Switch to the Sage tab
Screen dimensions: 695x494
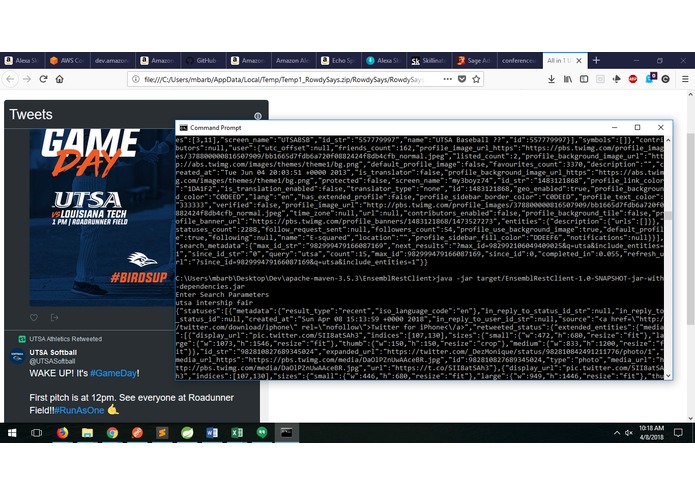pyautogui.click(x=474, y=61)
